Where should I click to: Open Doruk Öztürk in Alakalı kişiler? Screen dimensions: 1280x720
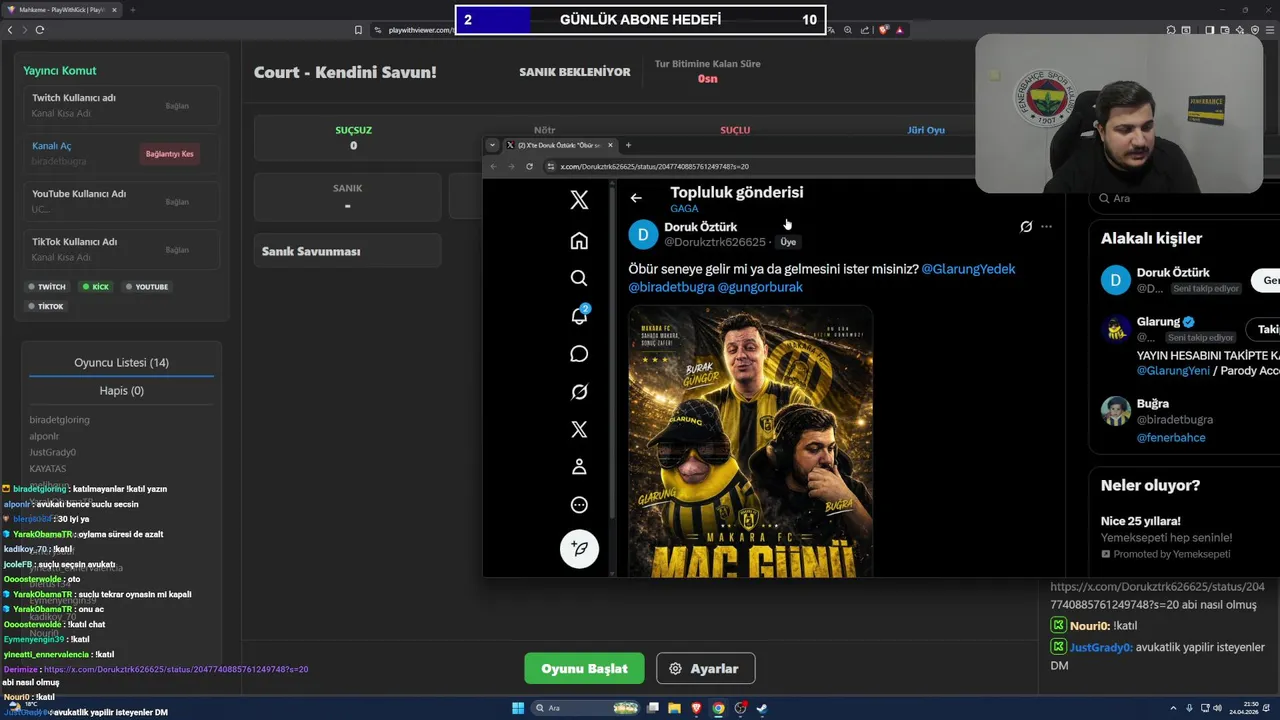point(1173,272)
